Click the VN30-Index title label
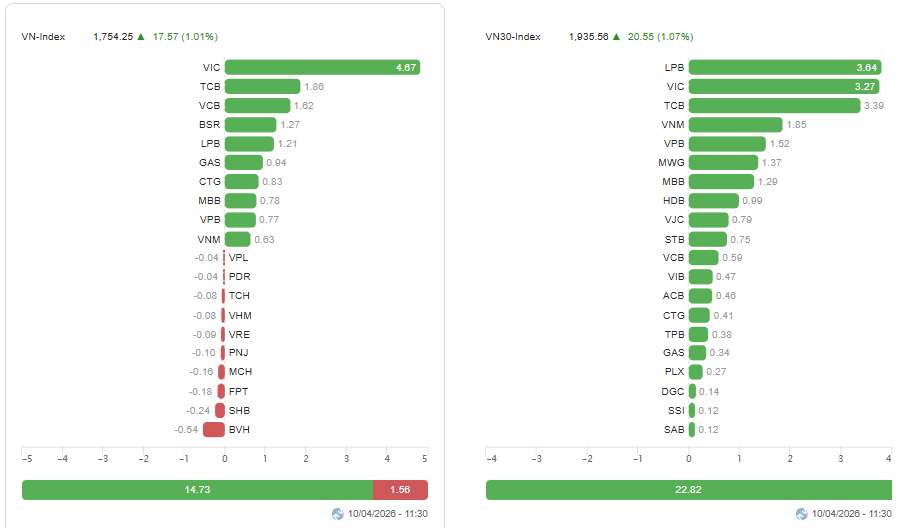Screen dimensions: 921x528 [x=513, y=37]
